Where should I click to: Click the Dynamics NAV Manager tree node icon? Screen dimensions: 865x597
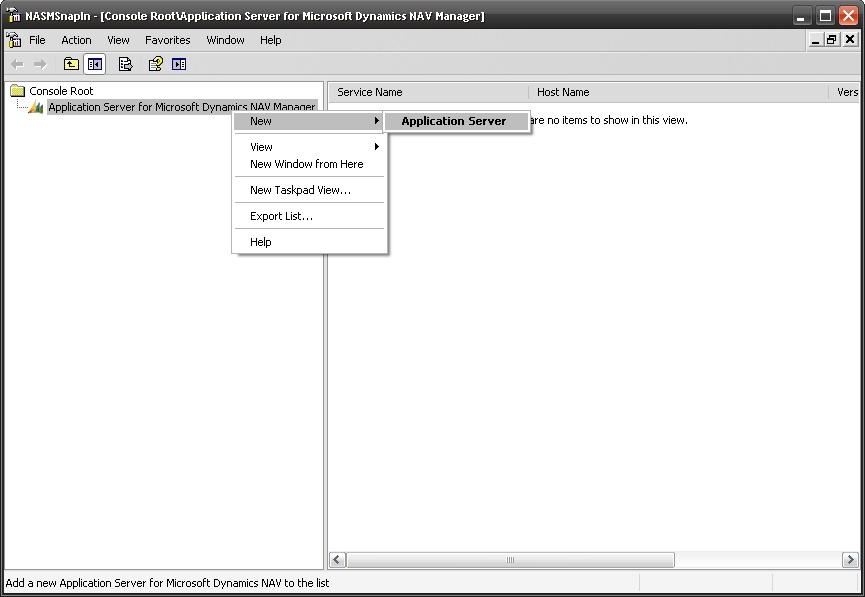tap(36, 106)
